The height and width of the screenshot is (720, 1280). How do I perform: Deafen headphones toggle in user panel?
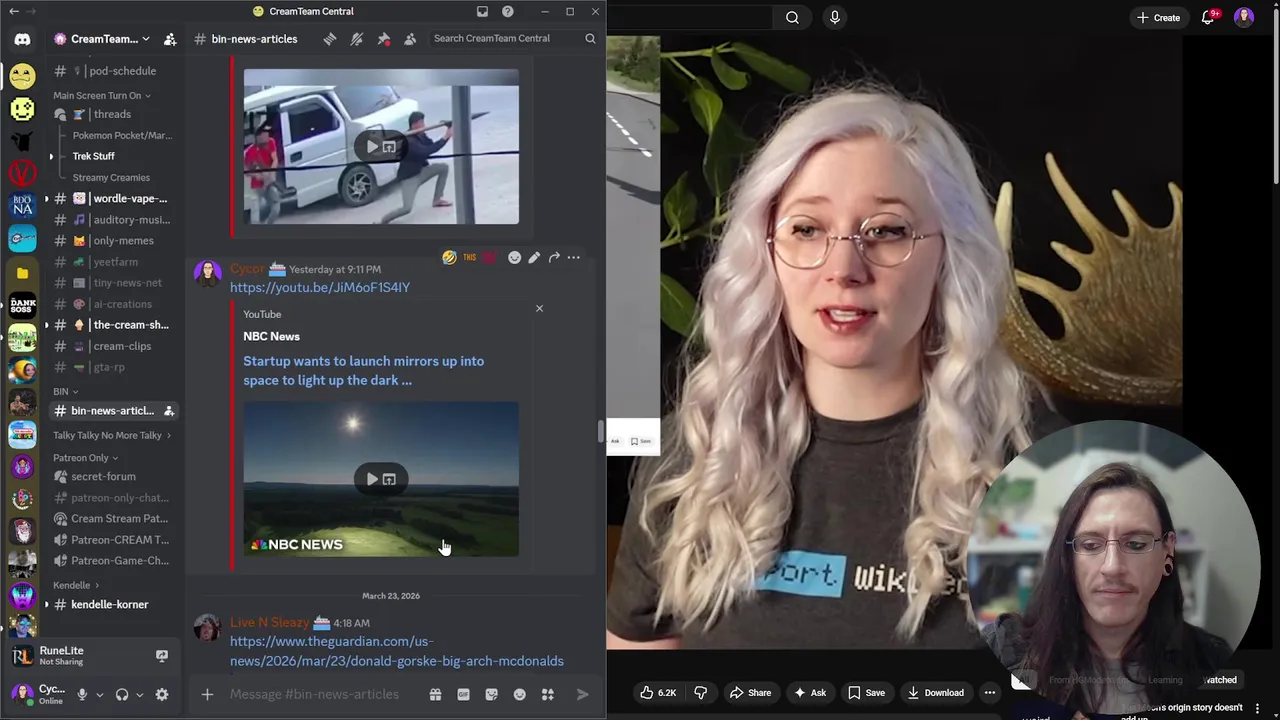(x=122, y=695)
